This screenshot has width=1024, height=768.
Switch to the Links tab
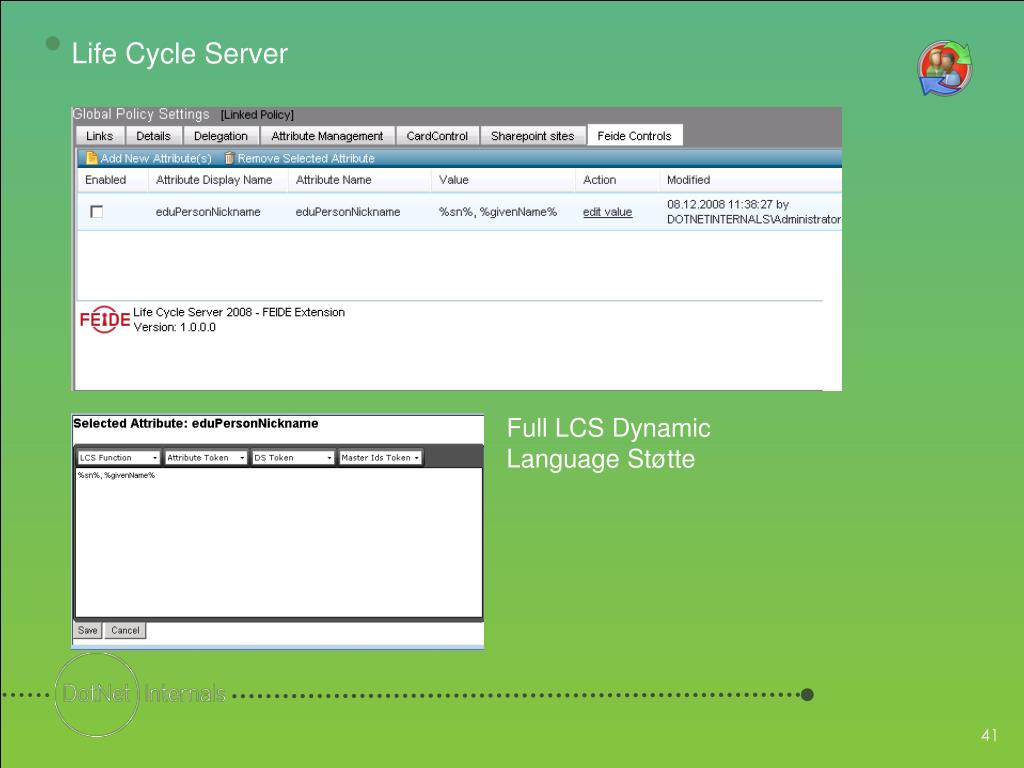coord(100,136)
